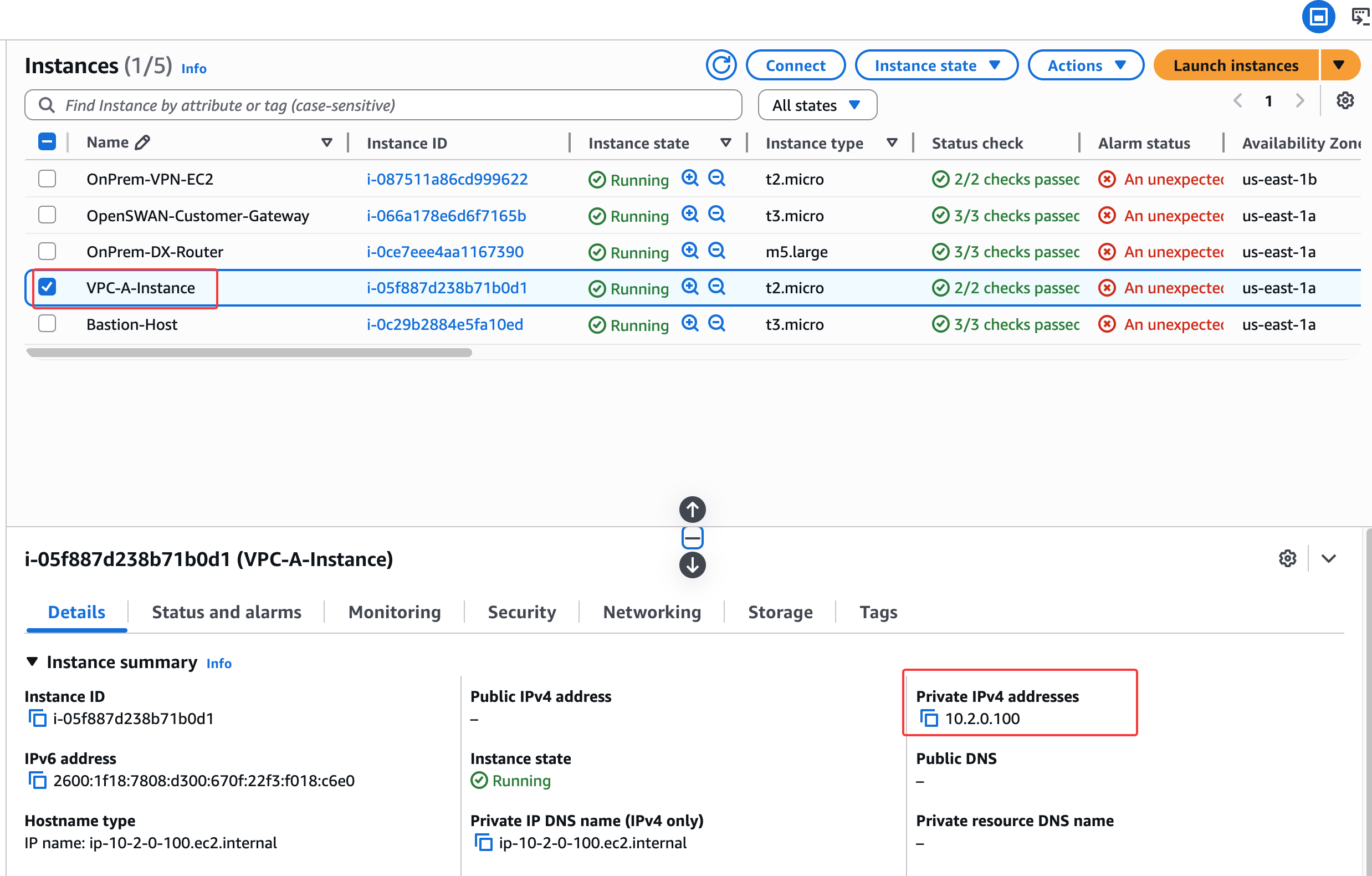The width and height of the screenshot is (1372, 876).
Task: Click the Connect button
Action: click(x=795, y=65)
